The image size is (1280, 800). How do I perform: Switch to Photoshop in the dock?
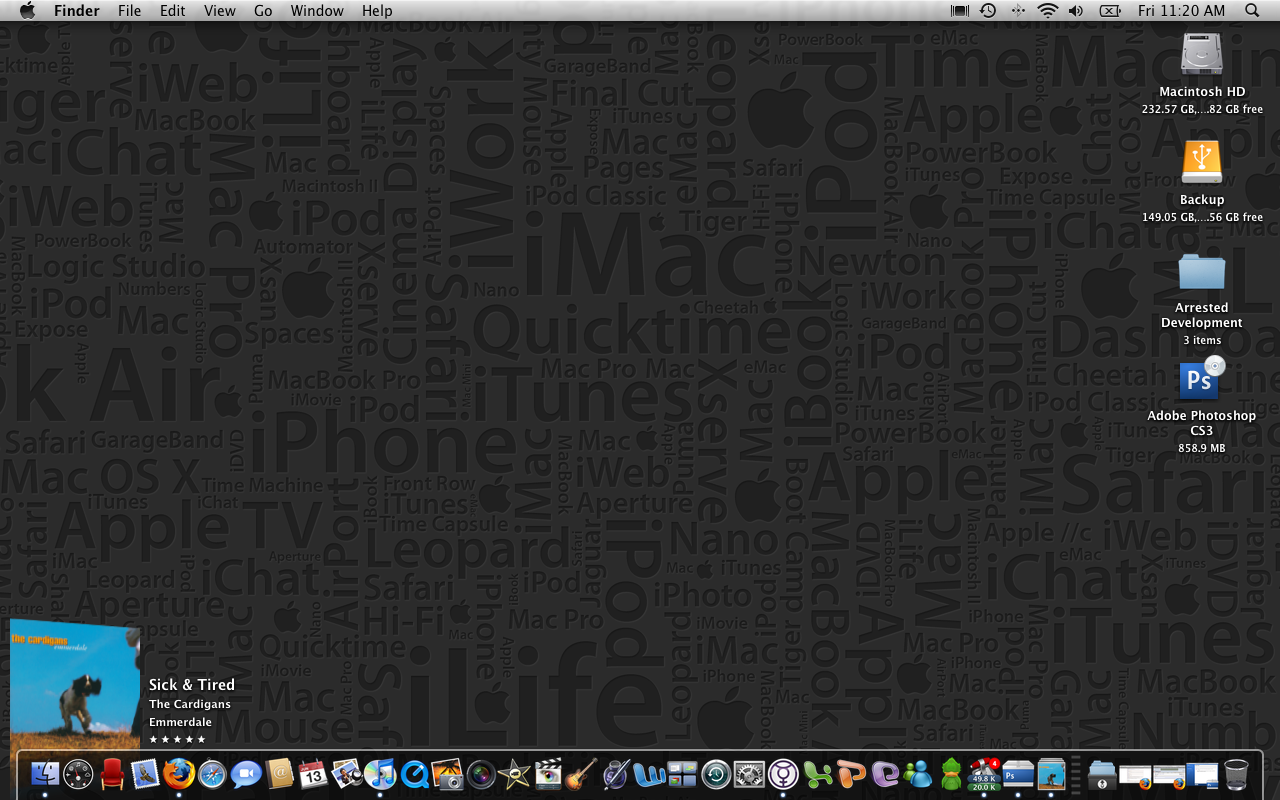click(1018, 774)
